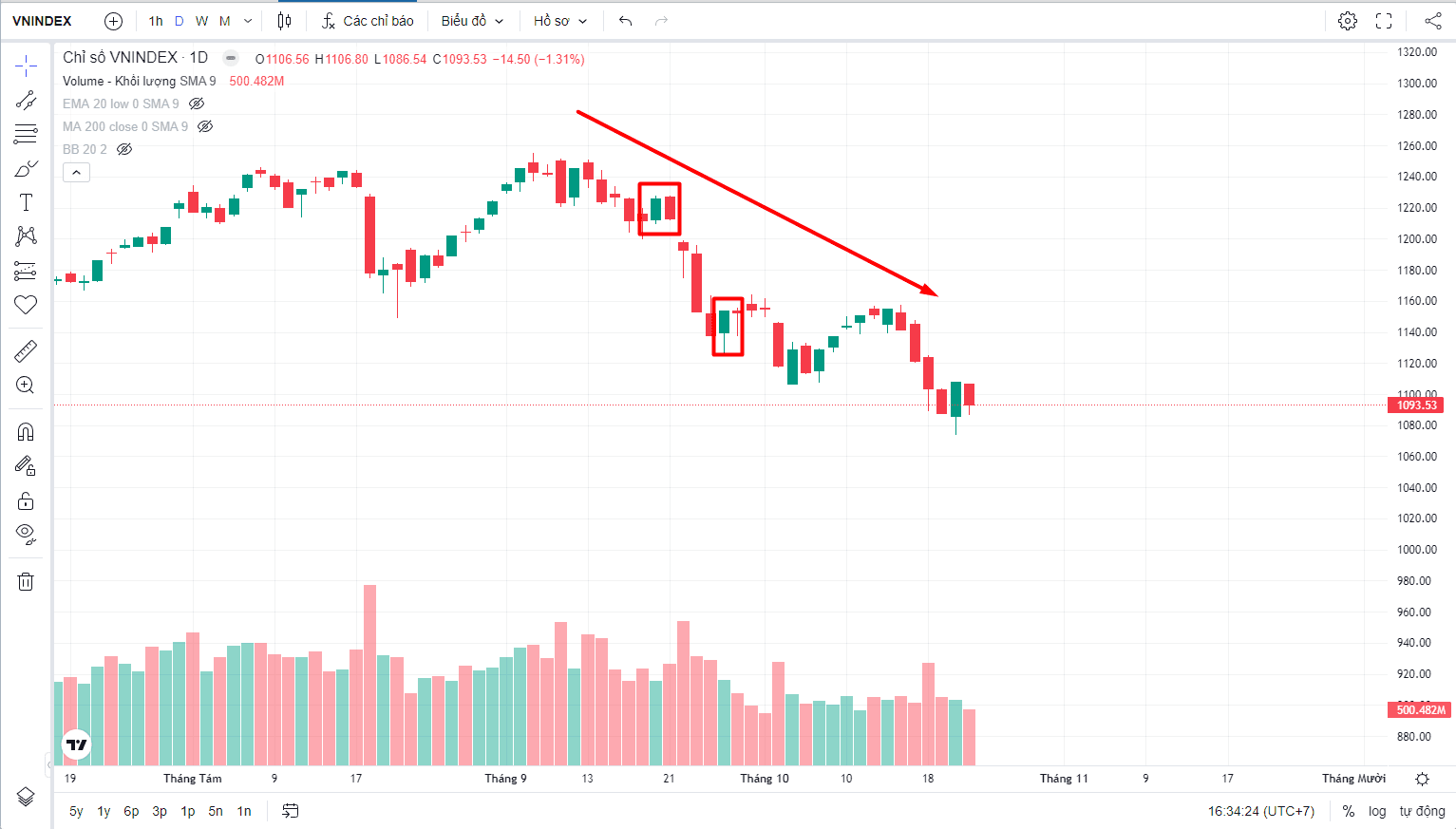The image size is (1456, 829).
Task: Select the trend line drawing tool
Action: (x=26, y=101)
